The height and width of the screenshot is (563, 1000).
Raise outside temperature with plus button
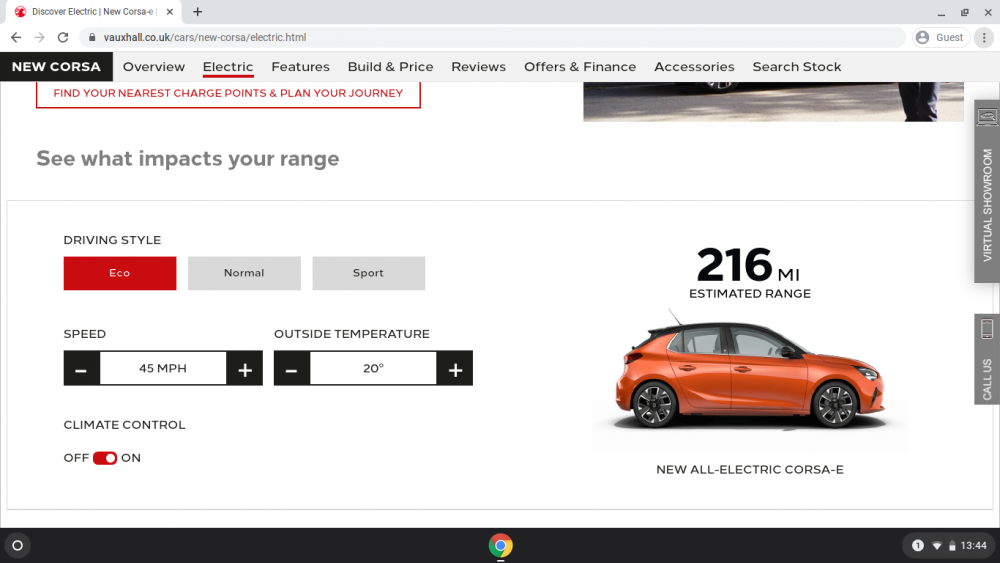pos(455,368)
